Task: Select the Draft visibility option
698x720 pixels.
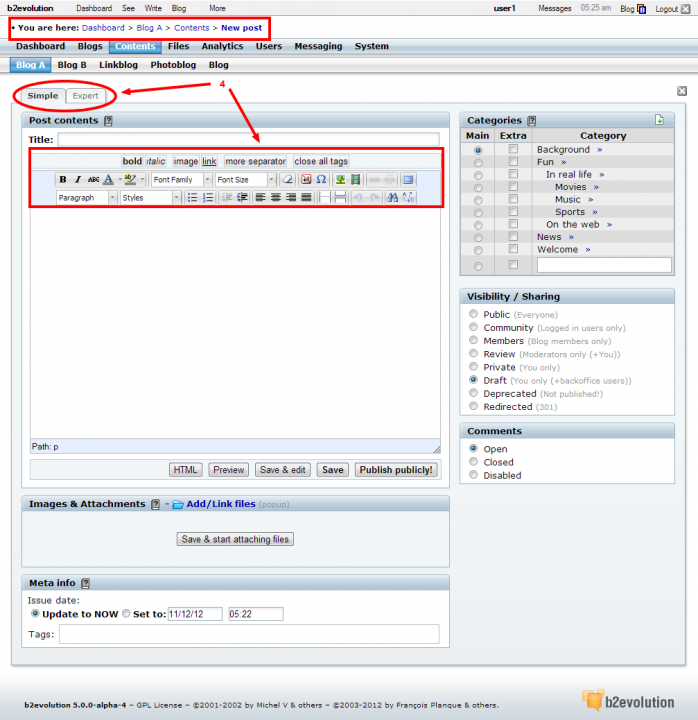Action: (473, 380)
